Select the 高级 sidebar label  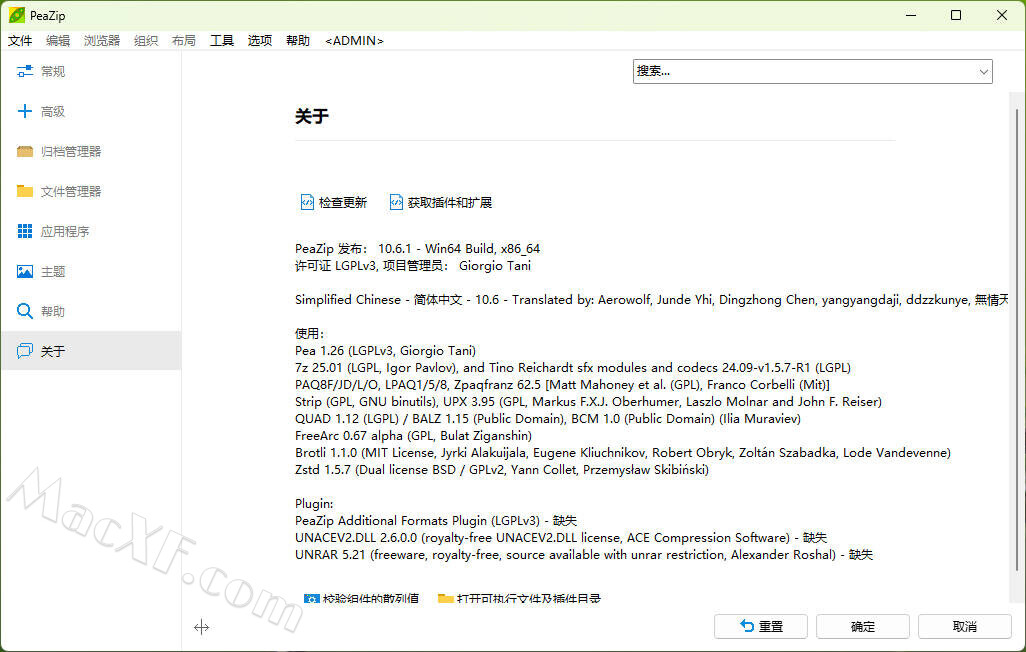click(53, 111)
